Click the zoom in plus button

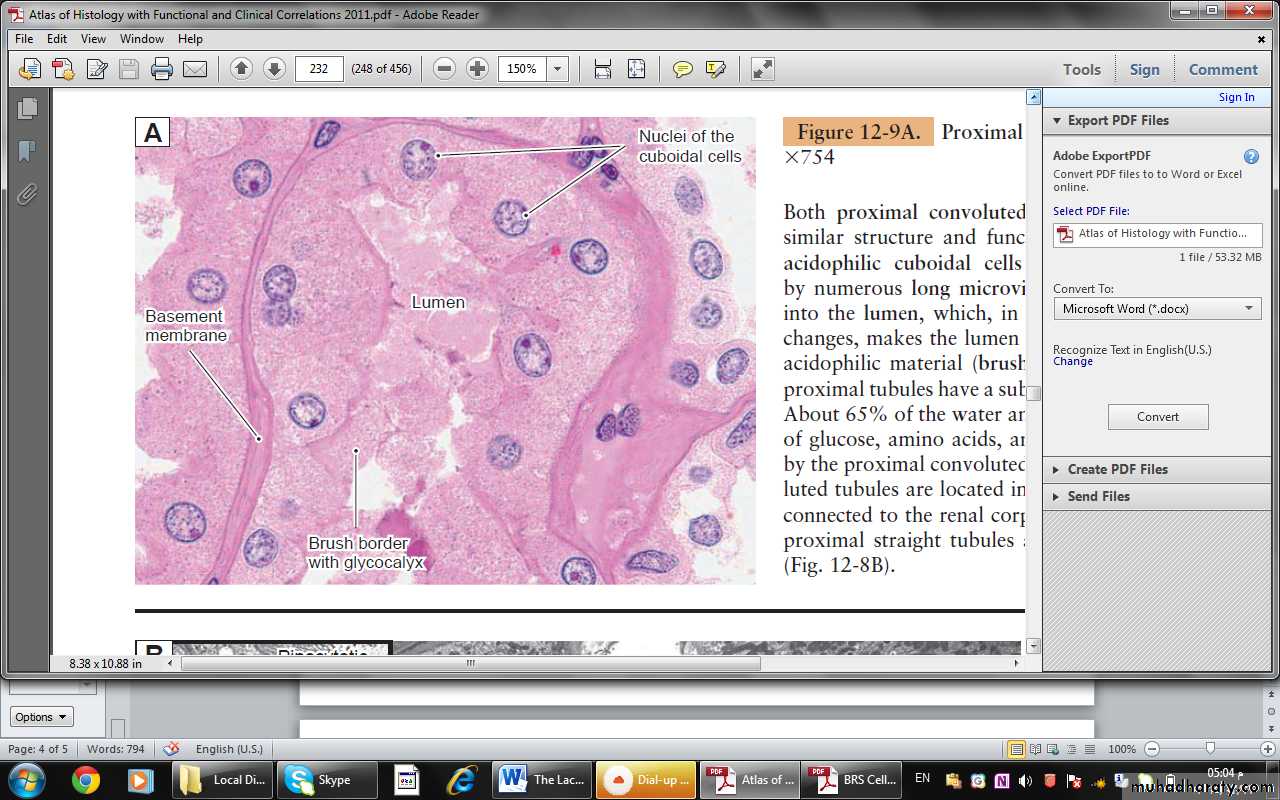click(478, 69)
